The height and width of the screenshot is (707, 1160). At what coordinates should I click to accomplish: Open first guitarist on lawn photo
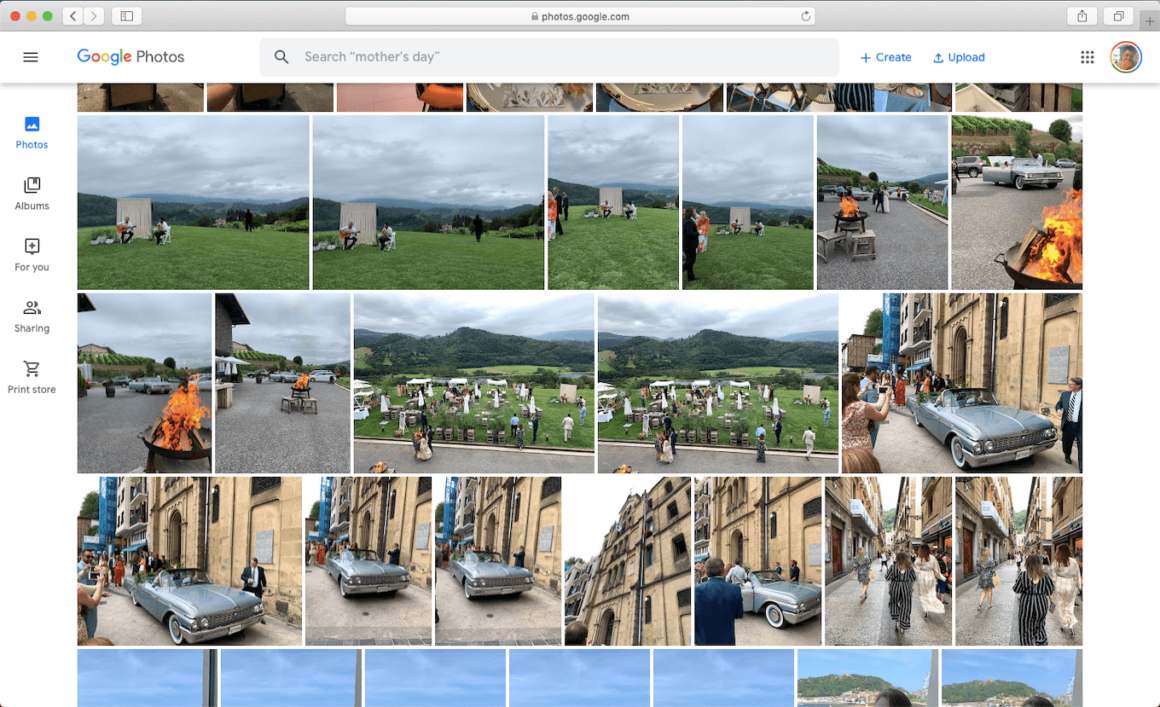point(193,202)
